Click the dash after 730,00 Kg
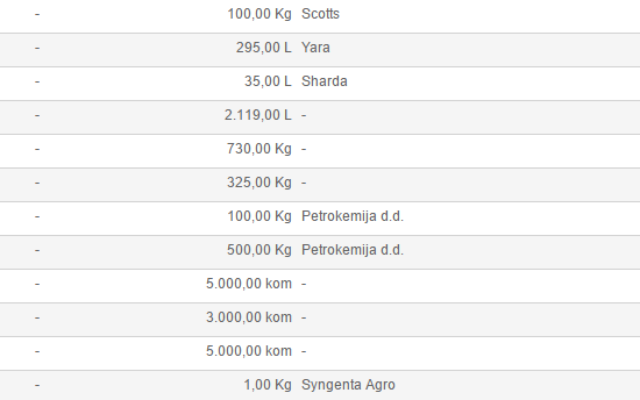This screenshot has width=640, height=400. [x=304, y=149]
